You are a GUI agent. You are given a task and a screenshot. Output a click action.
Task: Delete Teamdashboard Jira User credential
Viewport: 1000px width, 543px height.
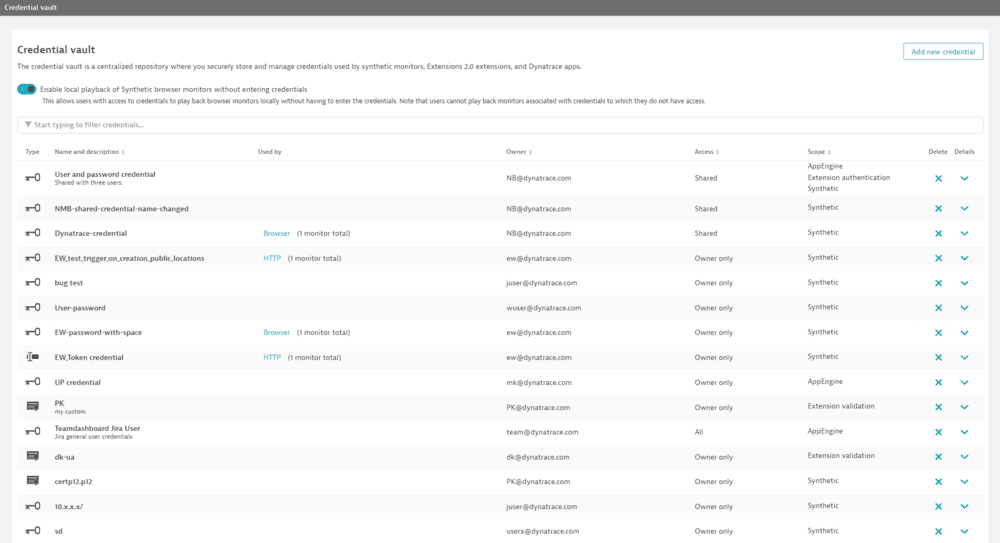[938, 433]
